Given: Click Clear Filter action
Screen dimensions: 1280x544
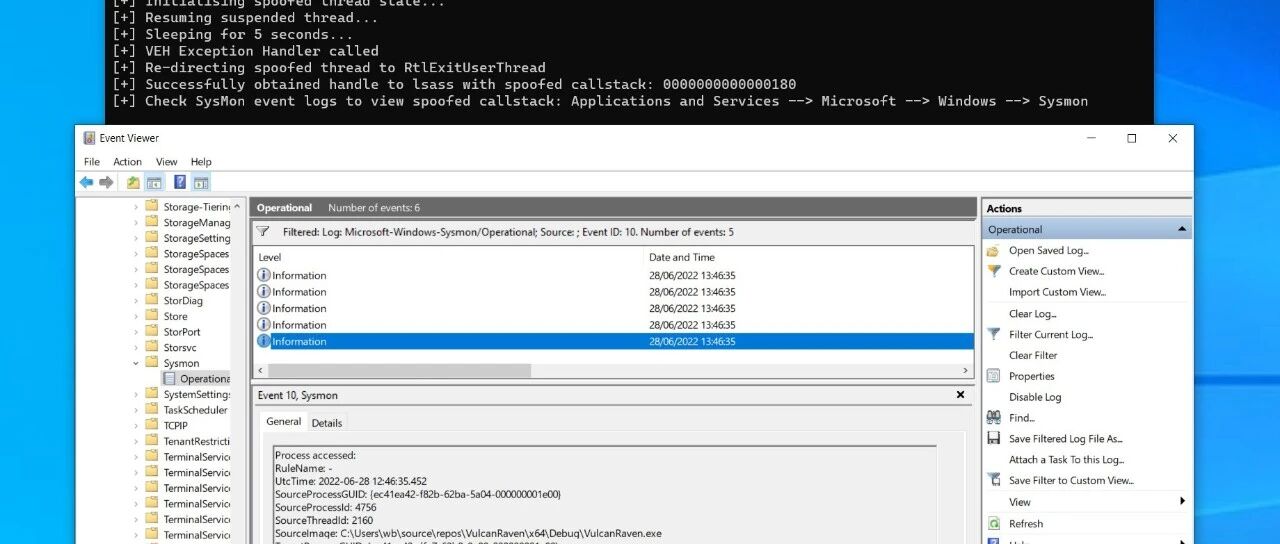Looking at the screenshot, I should 1033,355.
